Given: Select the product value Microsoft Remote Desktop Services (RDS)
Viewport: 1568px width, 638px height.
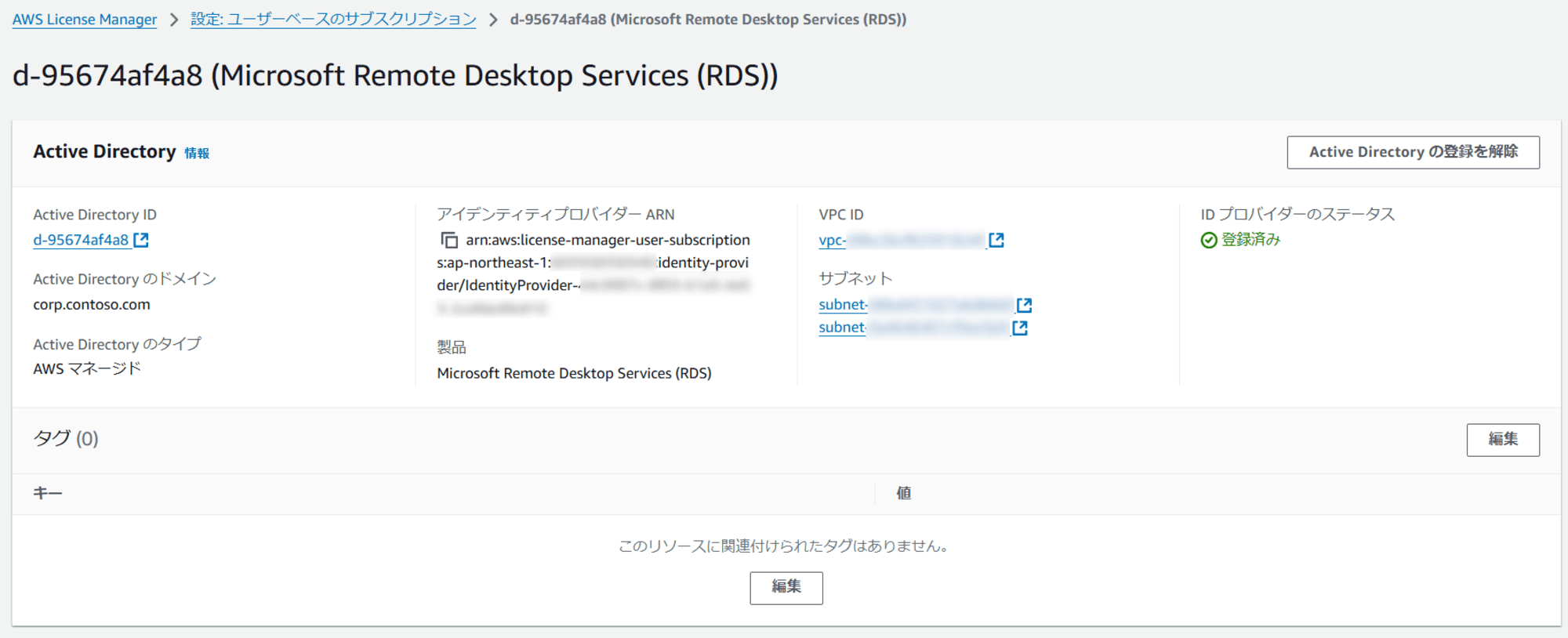Looking at the screenshot, I should click(574, 373).
